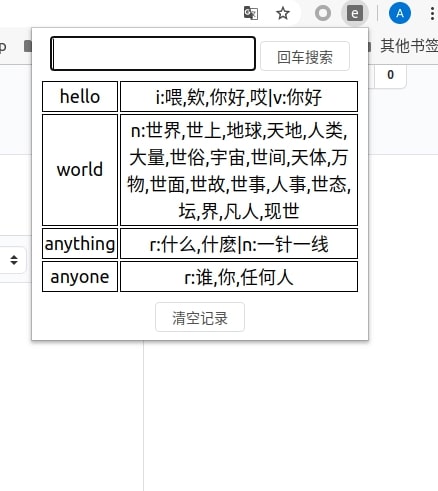Select the 'anything' word cell
Image resolution: width=438 pixels, height=491 pixels.
coord(80,243)
